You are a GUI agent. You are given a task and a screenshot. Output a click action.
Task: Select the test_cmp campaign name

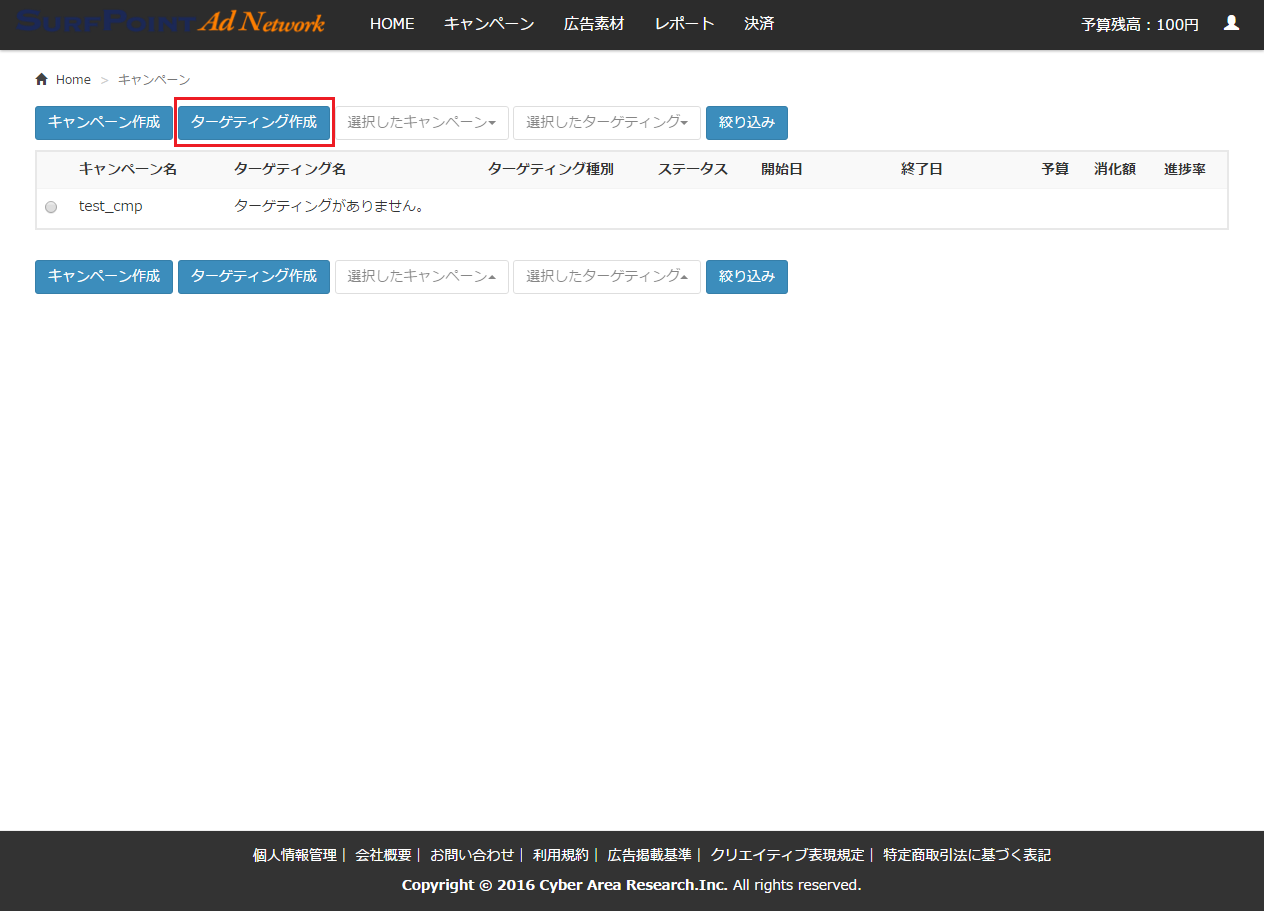pyautogui.click(x=110, y=207)
